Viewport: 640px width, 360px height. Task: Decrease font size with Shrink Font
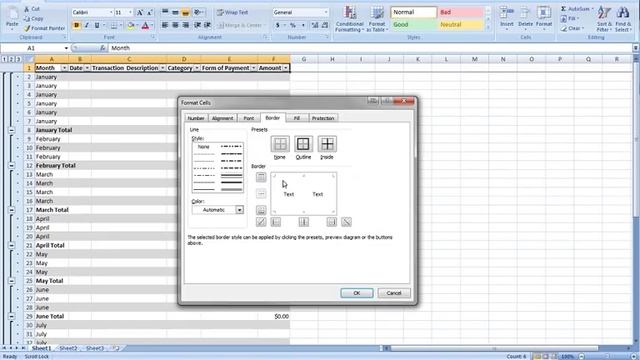pos(149,13)
